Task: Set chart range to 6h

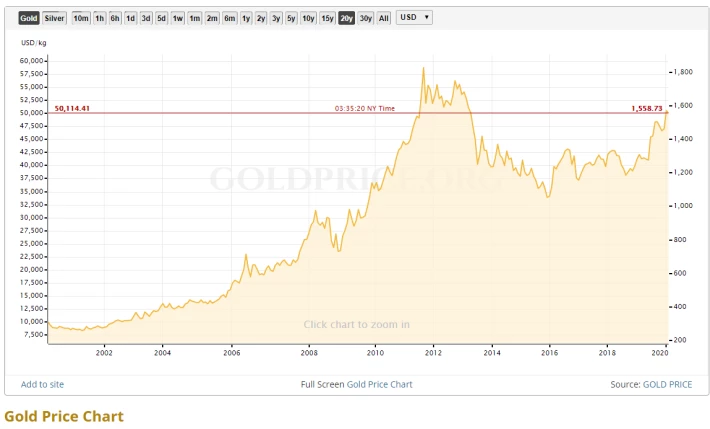Action: (x=115, y=18)
